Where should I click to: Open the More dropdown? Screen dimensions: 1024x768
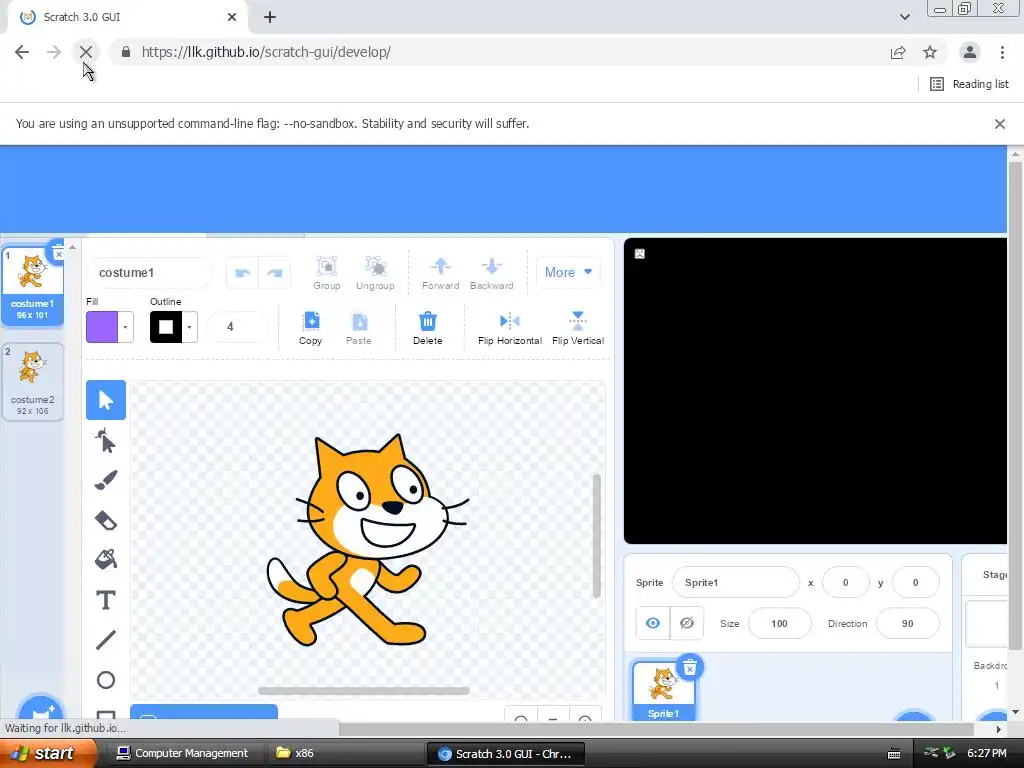pyautogui.click(x=568, y=272)
